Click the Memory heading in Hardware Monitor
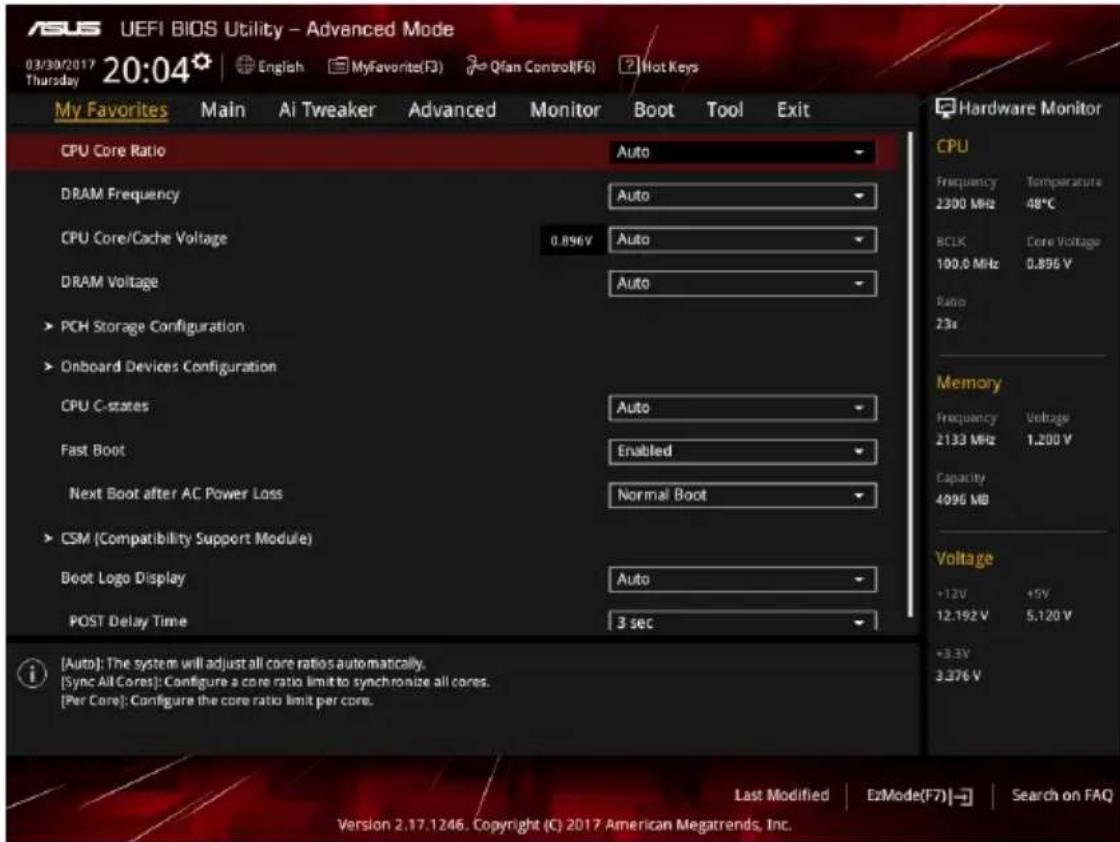 click(x=969, y=384)
